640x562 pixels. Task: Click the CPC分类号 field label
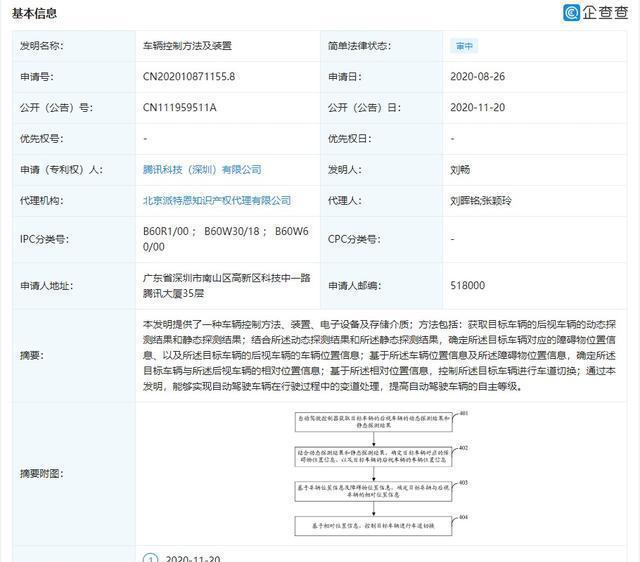354,239
